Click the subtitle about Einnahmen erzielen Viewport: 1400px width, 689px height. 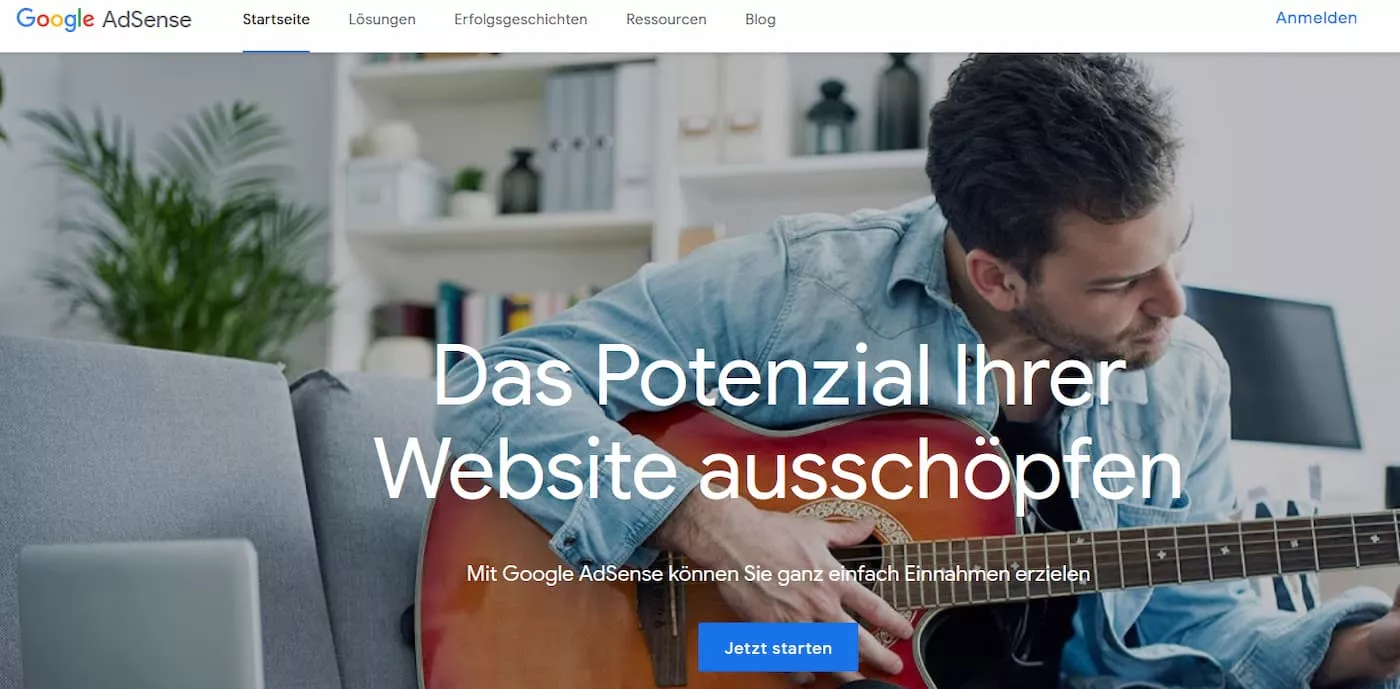(778, 574)
